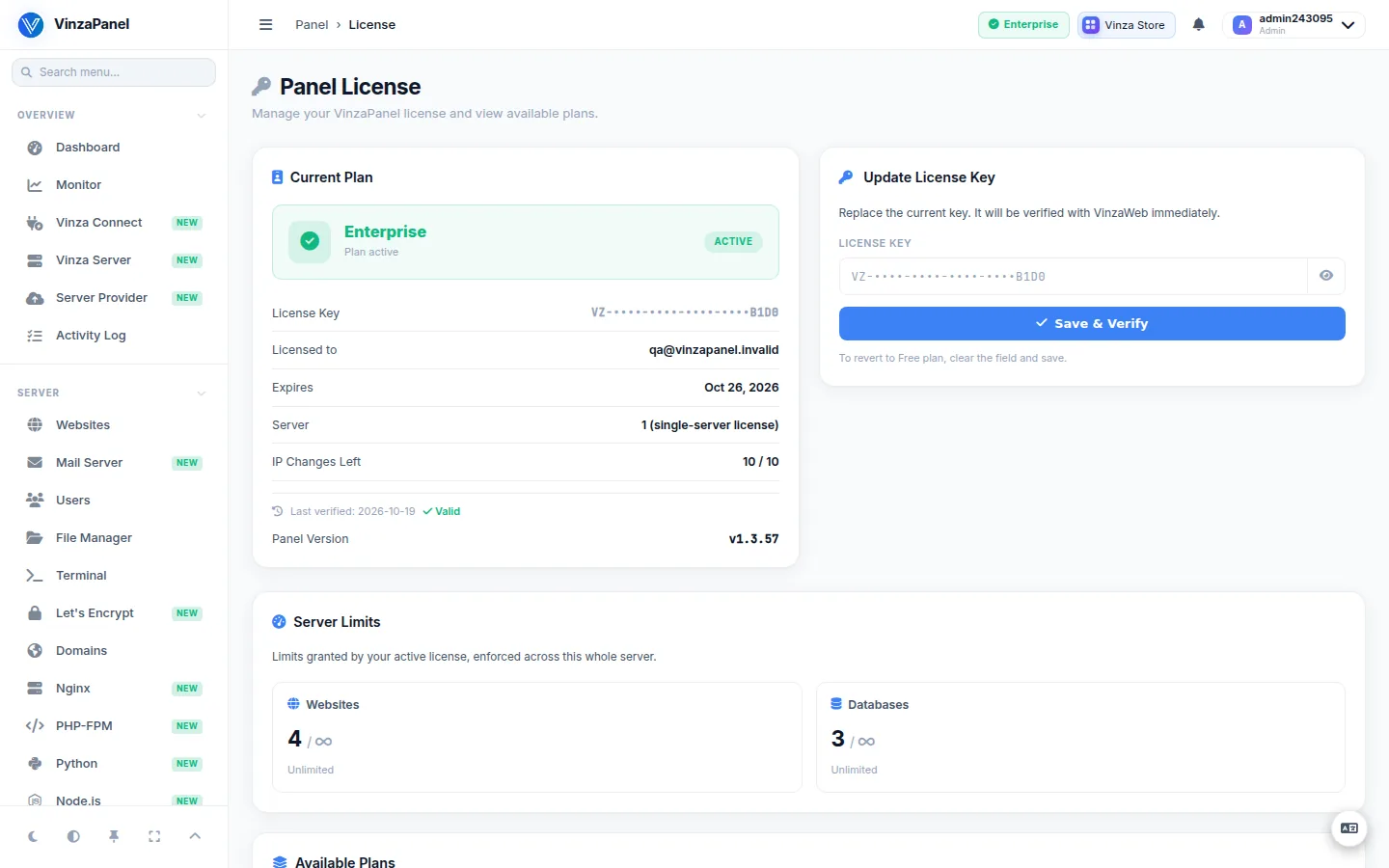1389x868 pixels.
Task: Click the License breadcrumb item
Action: (x=372, y=25)
